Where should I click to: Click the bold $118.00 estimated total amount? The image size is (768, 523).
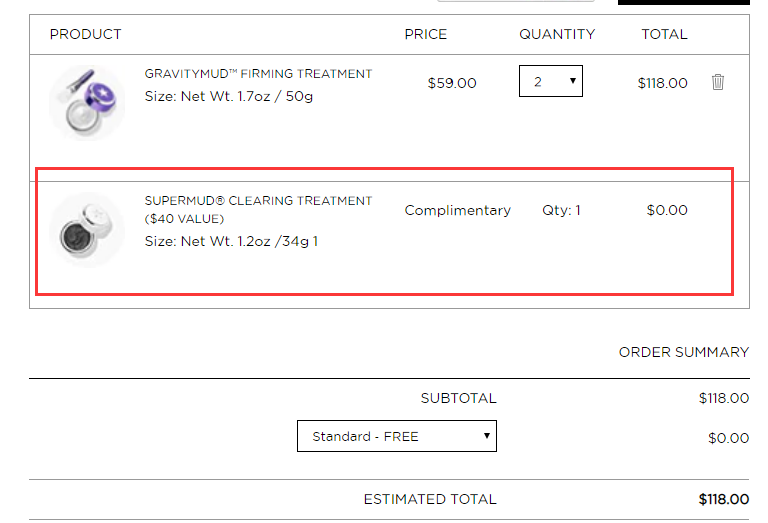pyautogui.click(x=724, y=499)
